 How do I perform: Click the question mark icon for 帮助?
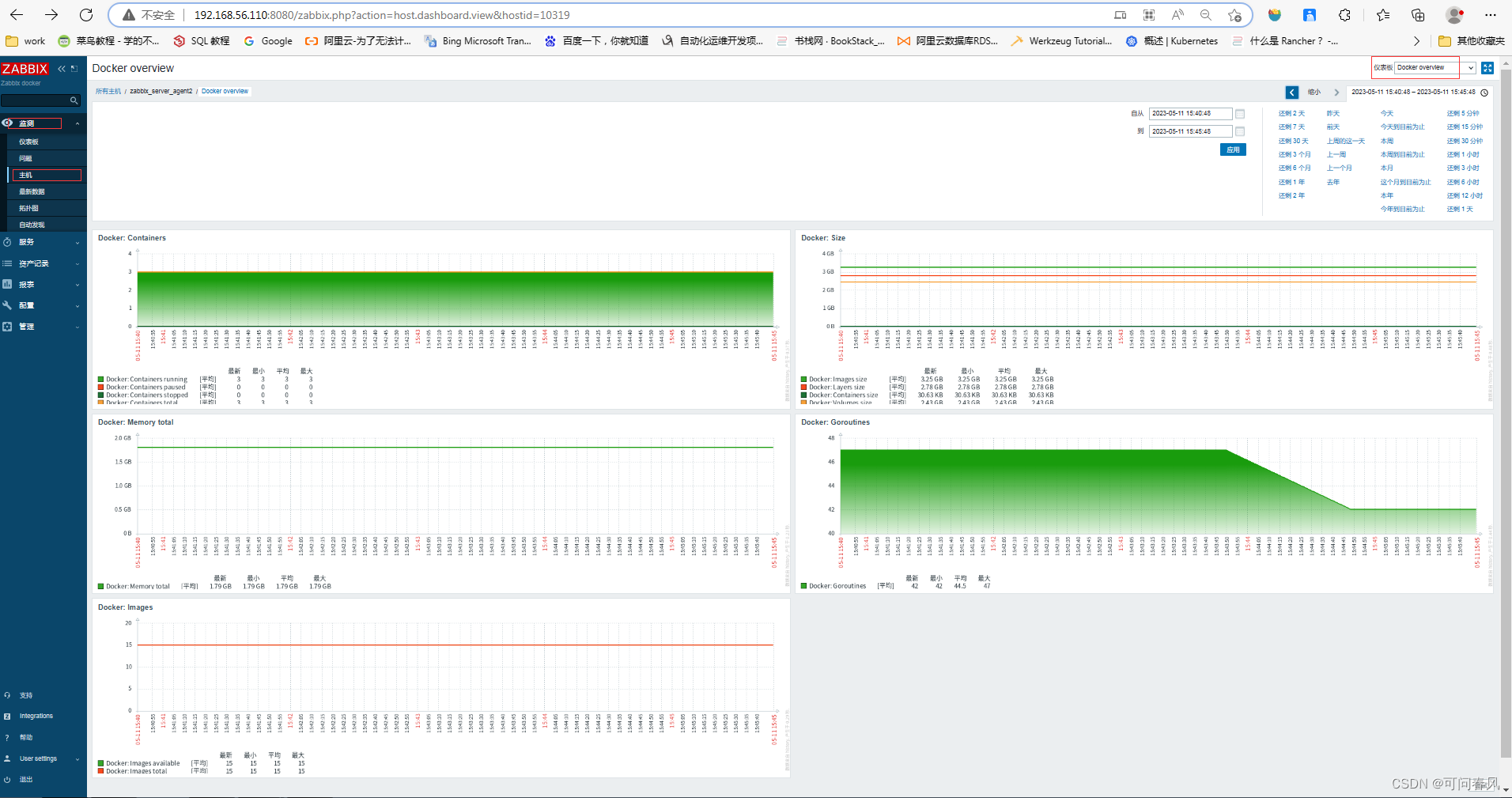[x=7, y=737]
